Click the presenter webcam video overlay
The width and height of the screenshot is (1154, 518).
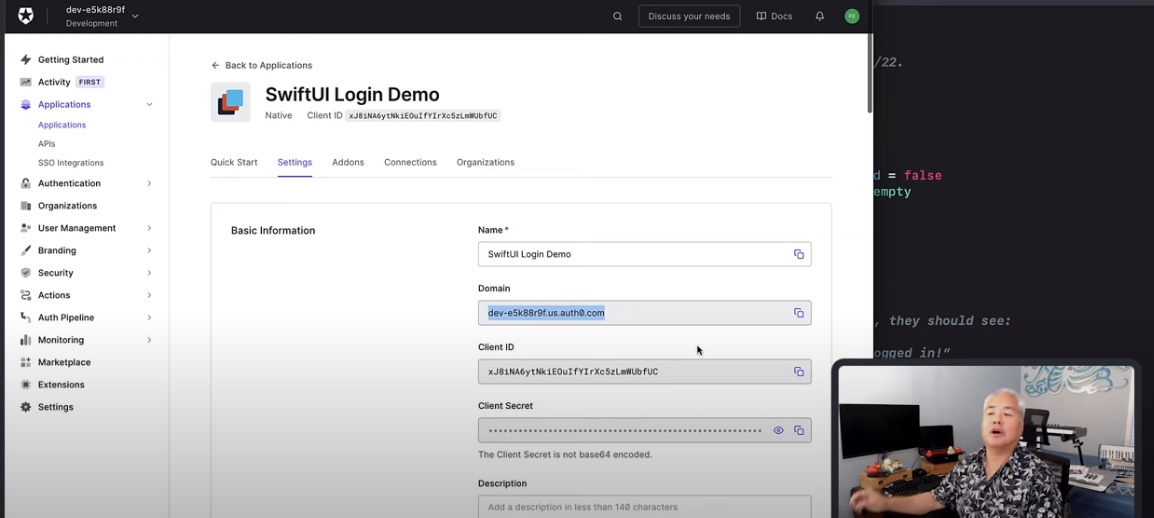pos(986,441)
